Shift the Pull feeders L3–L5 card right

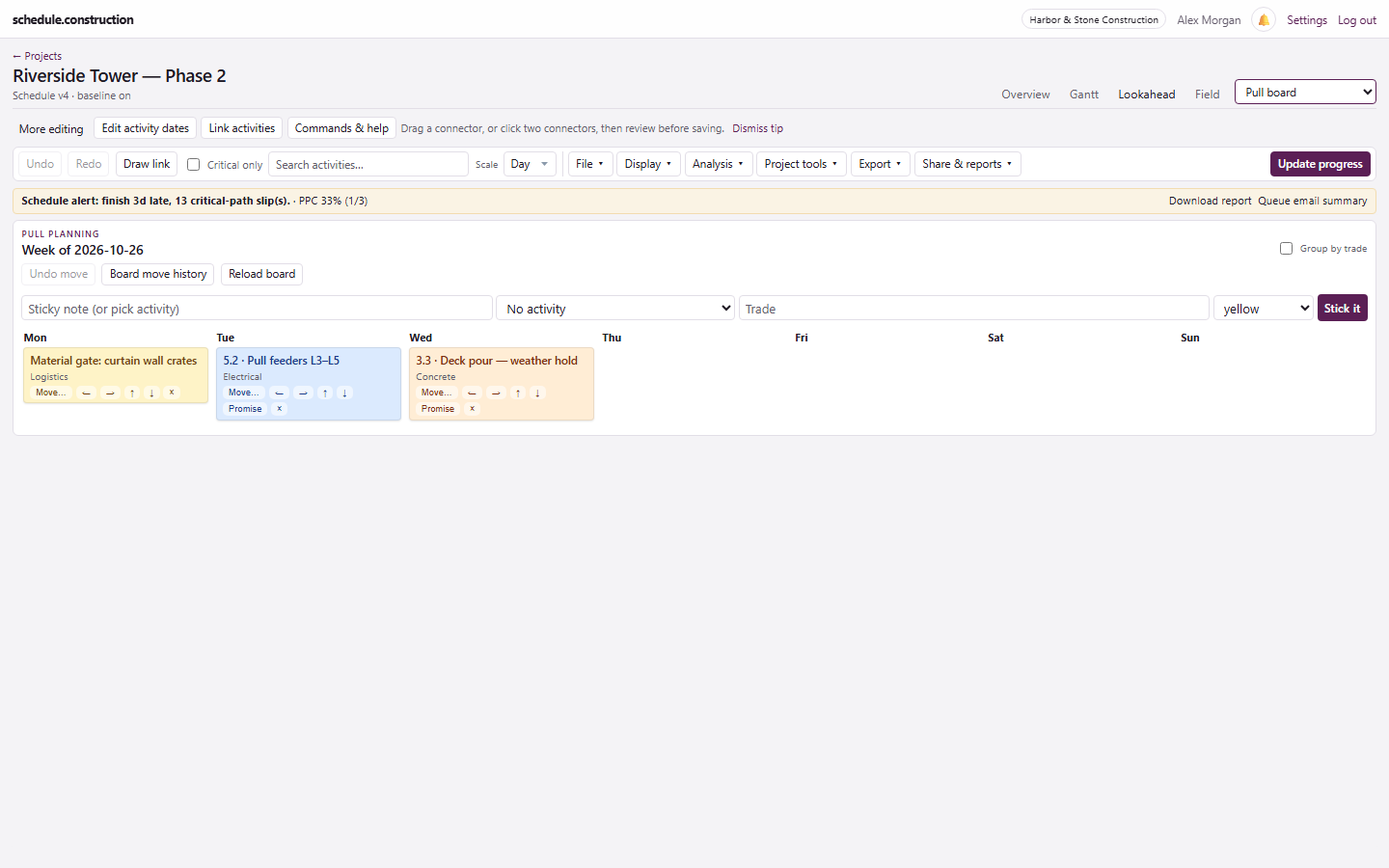tap(303, 393)
